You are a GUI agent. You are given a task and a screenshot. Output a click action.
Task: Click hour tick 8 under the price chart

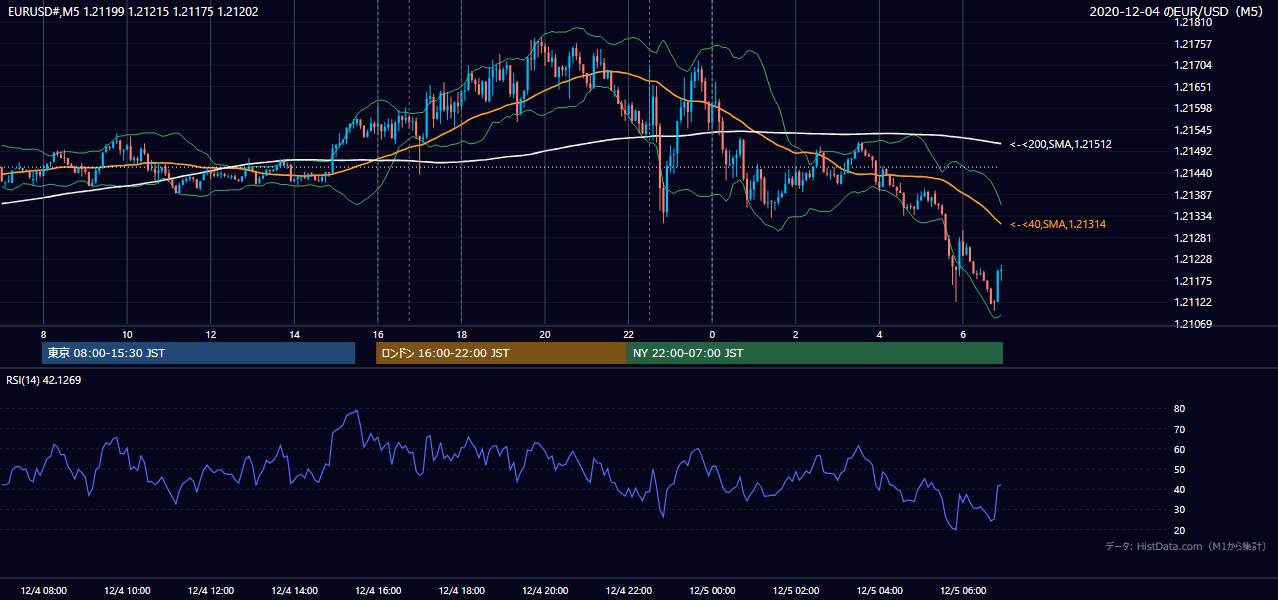[x=43, y=334]
